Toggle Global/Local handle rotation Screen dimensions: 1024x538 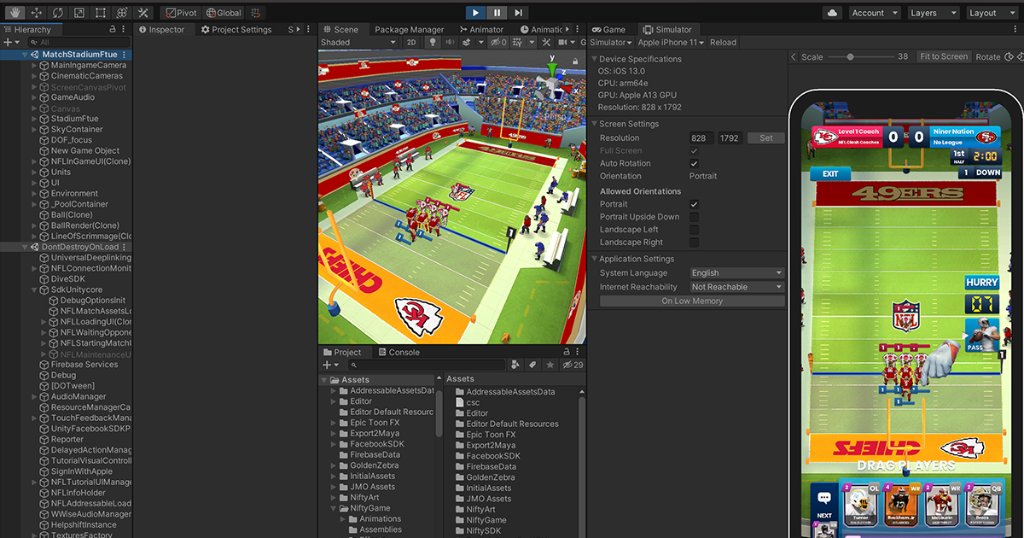[223, 12]
